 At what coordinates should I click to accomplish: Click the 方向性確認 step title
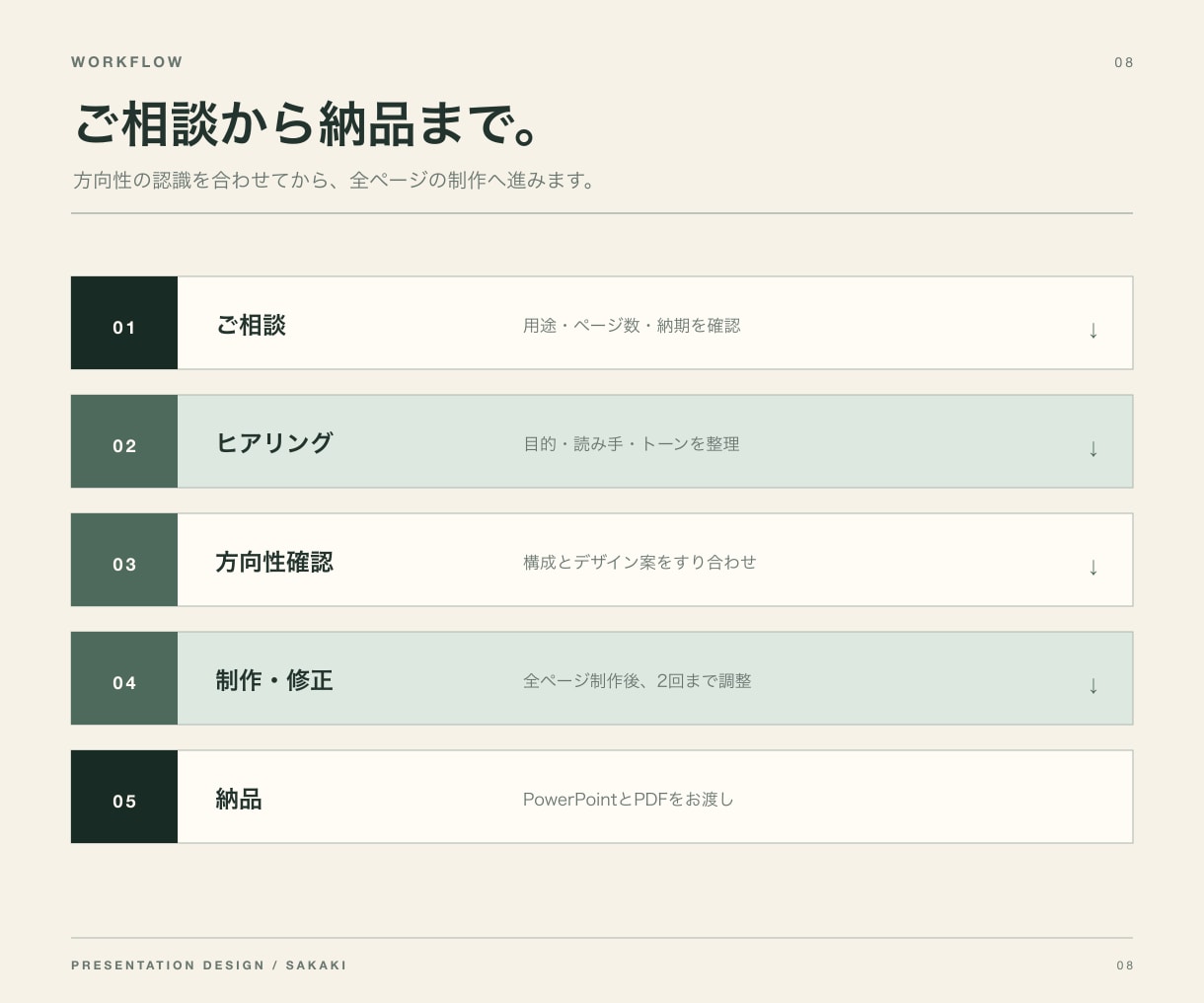coord(274,562)
